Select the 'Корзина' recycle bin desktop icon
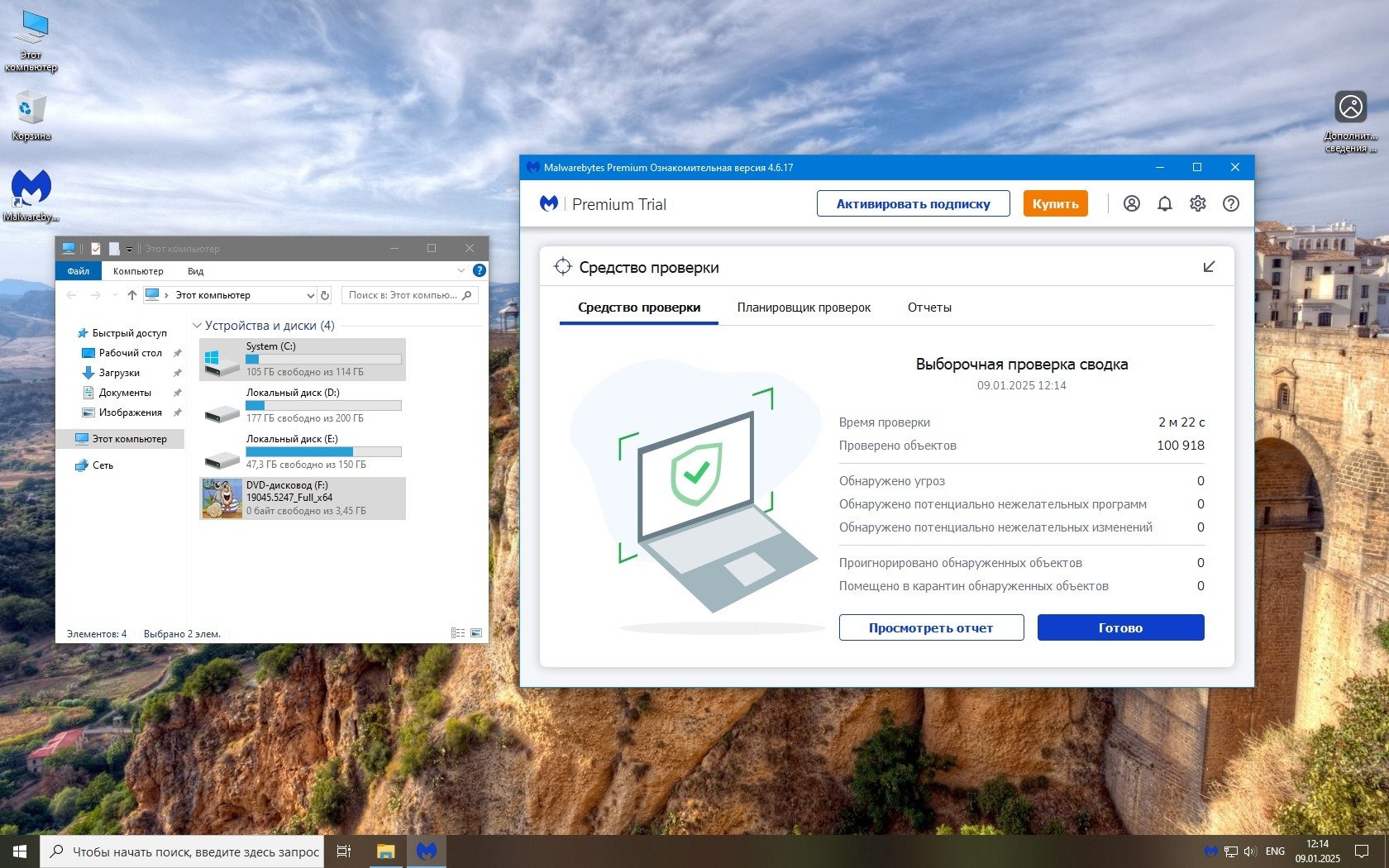The image size is (1389, 868). click(x=31, y=116)
